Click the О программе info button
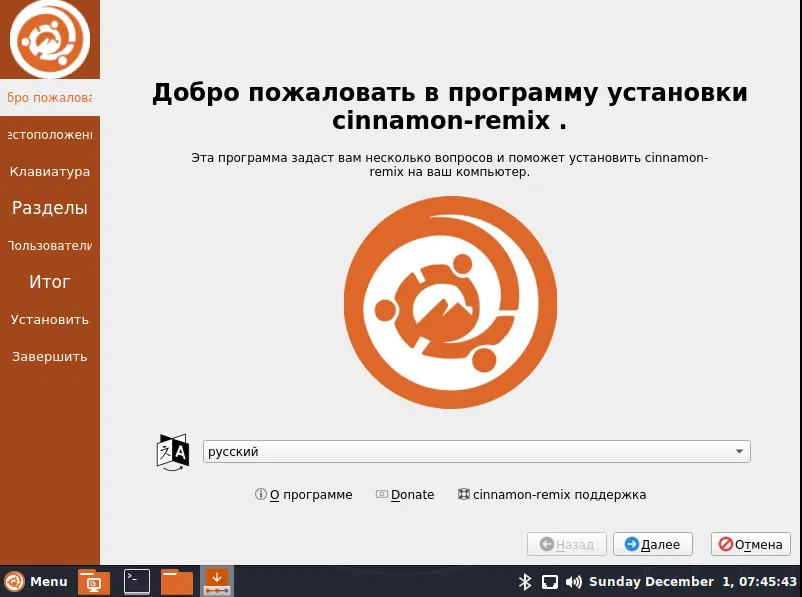The width and height of the screenshot is (802, 597). (304, 495)
